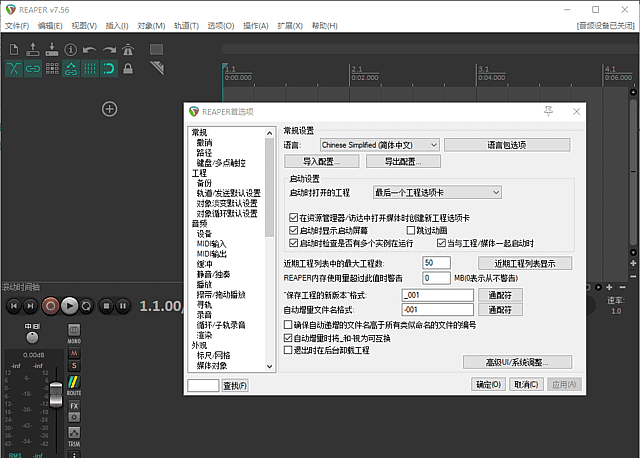The image size is (640, 458).
Task: Click the 导出配置 button
Action: (x=403, y=161)
